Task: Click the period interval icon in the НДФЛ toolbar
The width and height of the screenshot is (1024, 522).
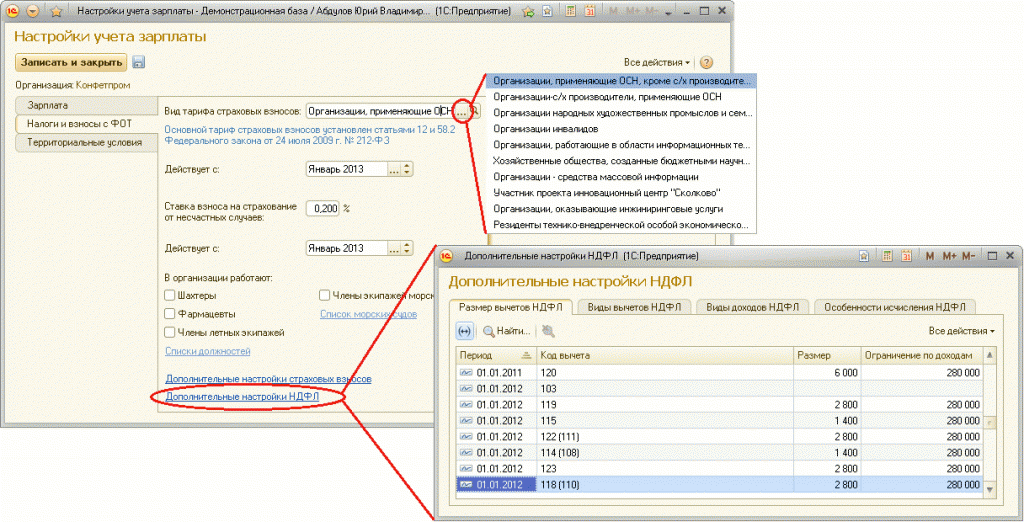Action: (x=465, y=331)
